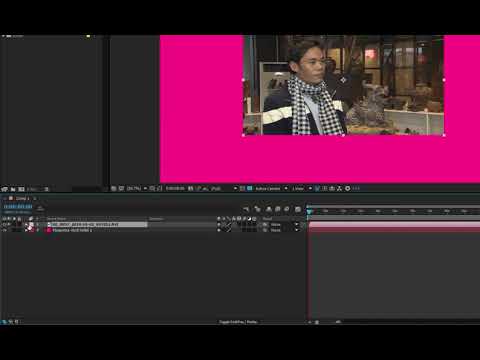Create new composition icon in Project panel
The image size is (480, 360).
coord(21,189)
